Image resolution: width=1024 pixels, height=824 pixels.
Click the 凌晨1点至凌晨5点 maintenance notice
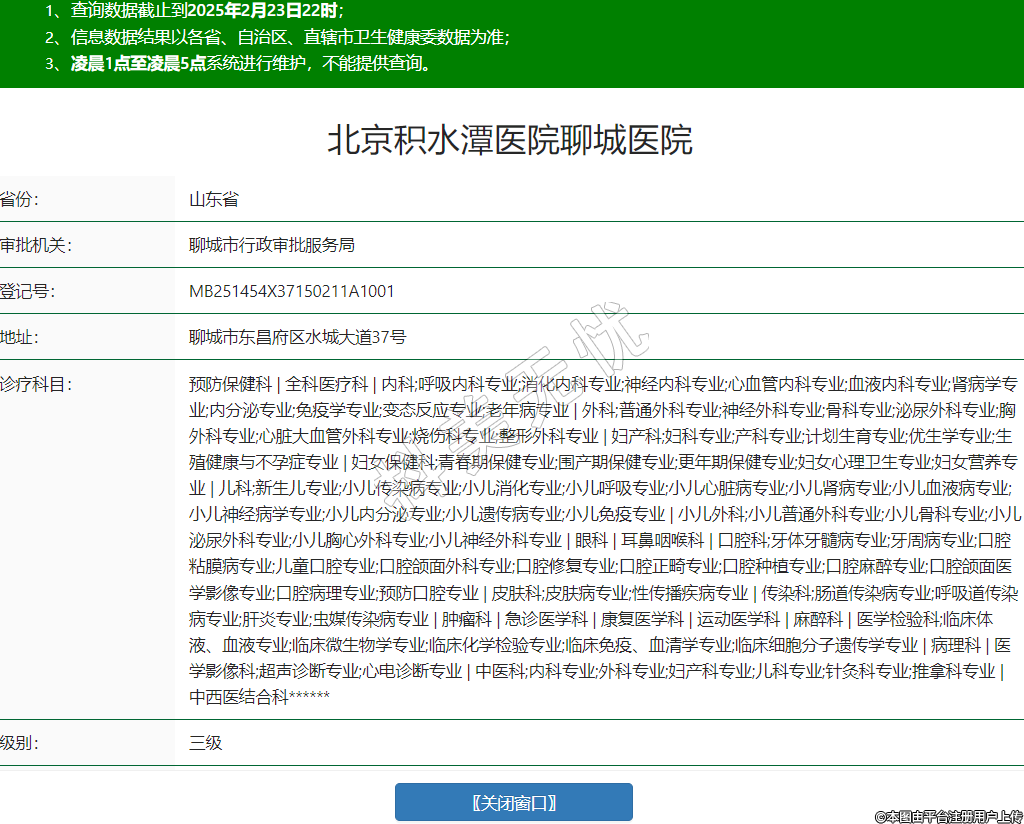(x=250, y=63)
